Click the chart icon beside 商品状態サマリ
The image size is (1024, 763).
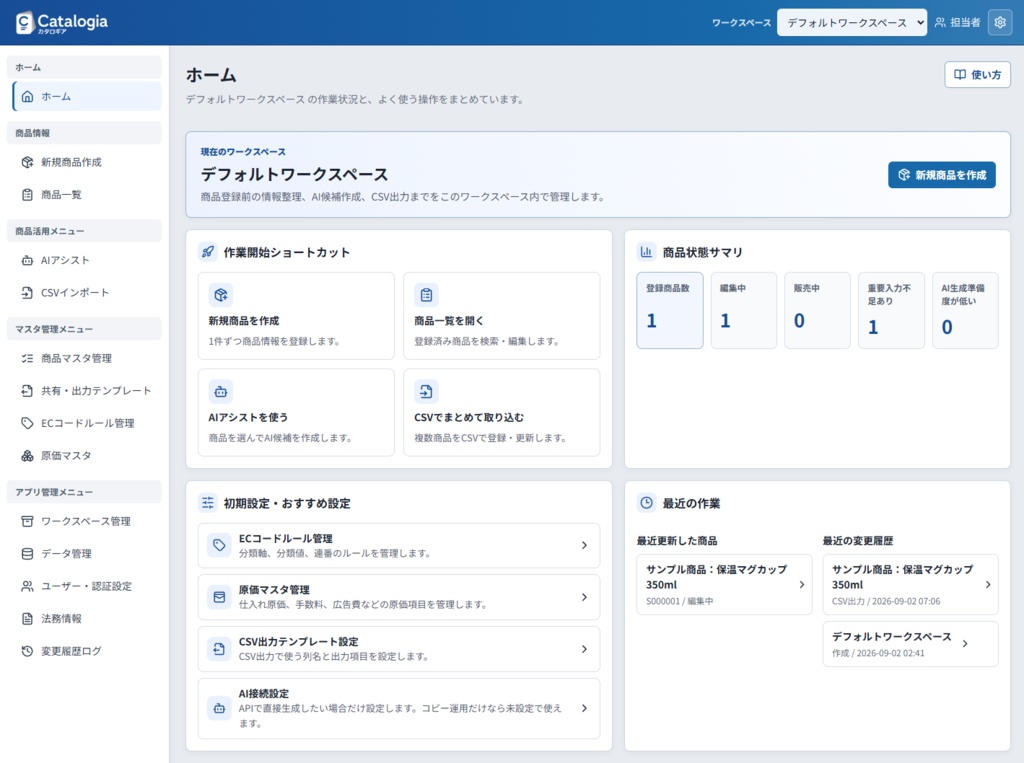(x=647, y=252)
